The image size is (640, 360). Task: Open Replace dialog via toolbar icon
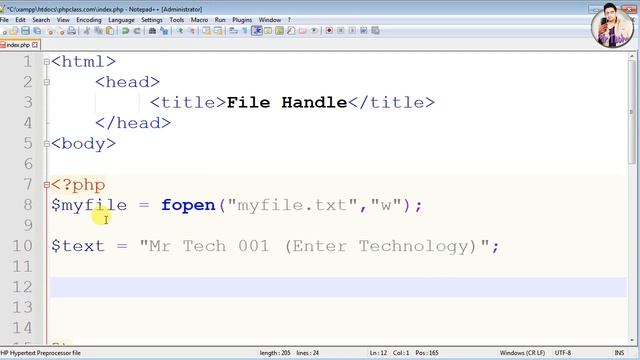pos(164,31)
